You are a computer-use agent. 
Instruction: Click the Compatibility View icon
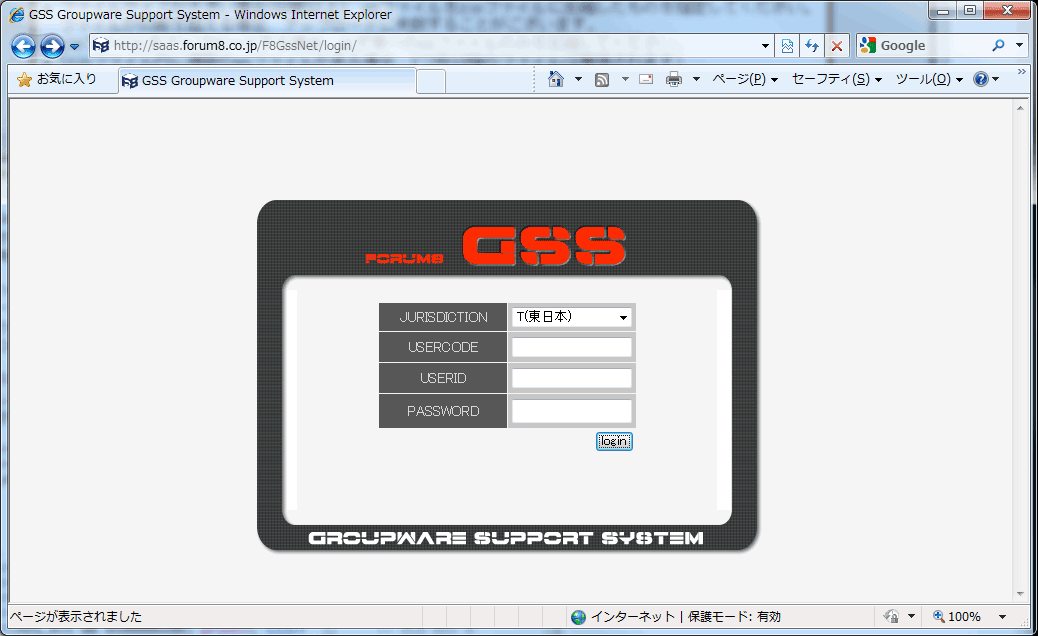(787, 46)
